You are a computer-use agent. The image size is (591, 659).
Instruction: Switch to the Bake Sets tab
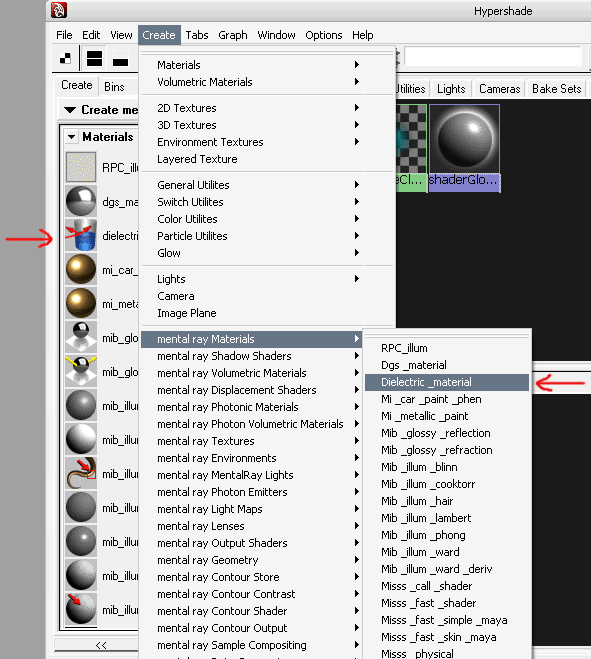557,89
